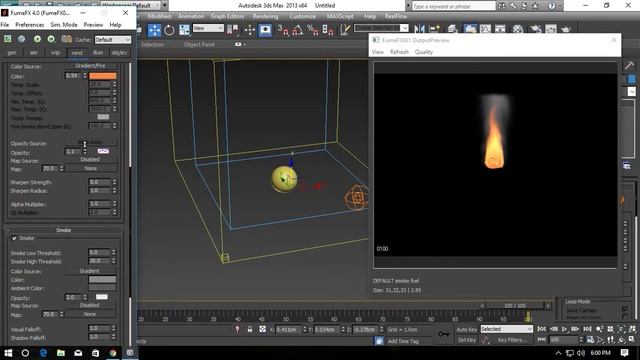Toggle the Angle Snap icon
The width and height of the screenshot is (640, 360).
(298, 30)
